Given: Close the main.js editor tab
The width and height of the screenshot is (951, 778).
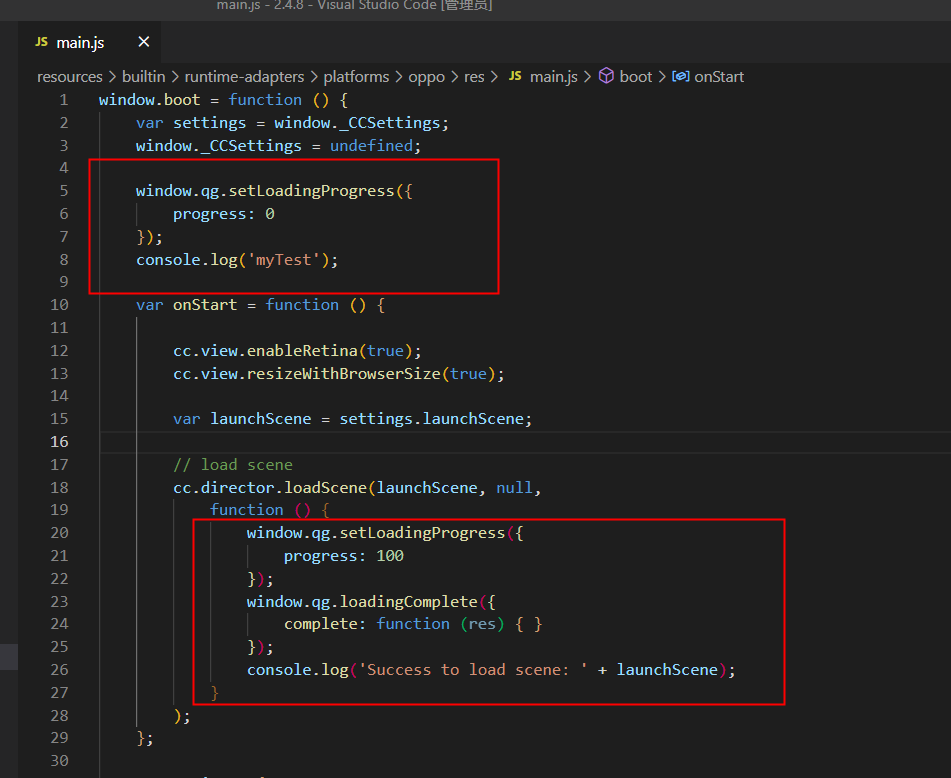Looking at the screenshot, I should tap(144, 42).
